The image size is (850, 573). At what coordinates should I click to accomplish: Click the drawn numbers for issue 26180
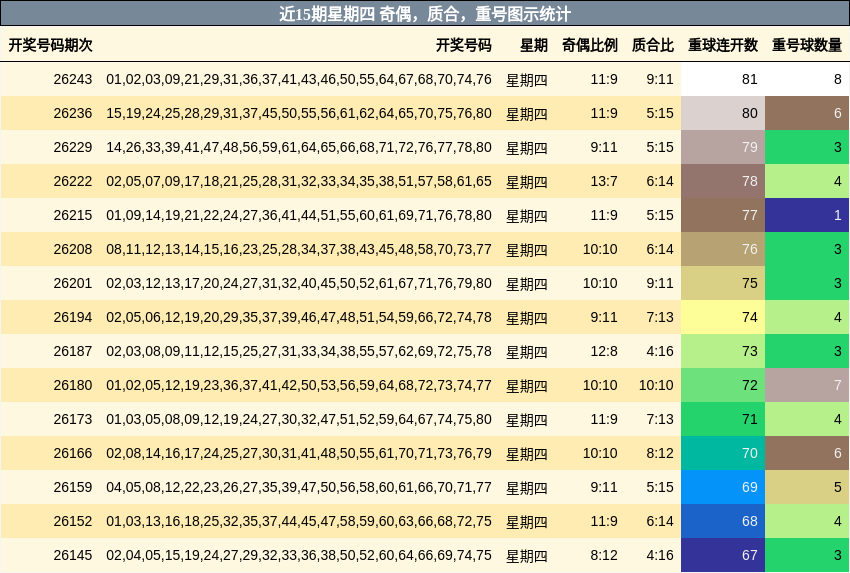click(299, 385)
